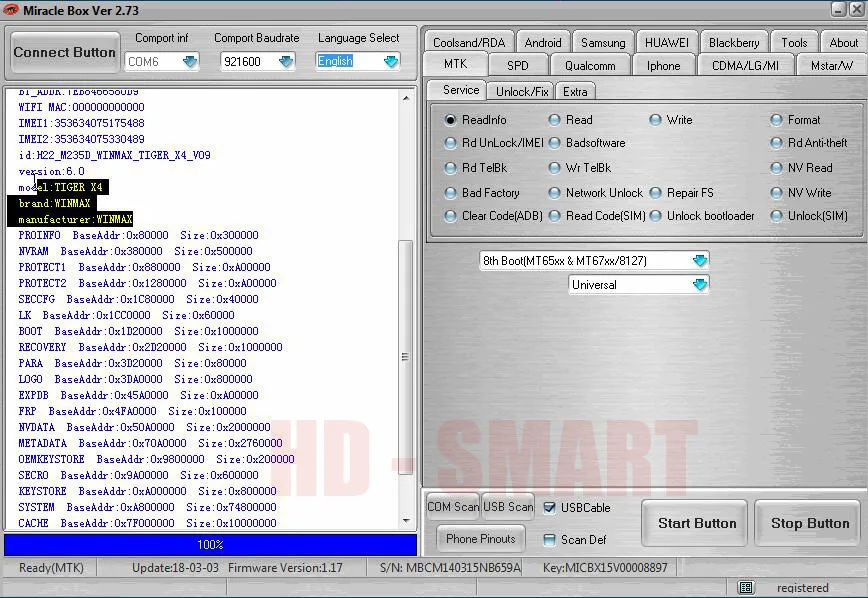The width and height of the screenshot is (868, 598).
Task: Enable the Scan Def checkbox
Action: (549, 540)
